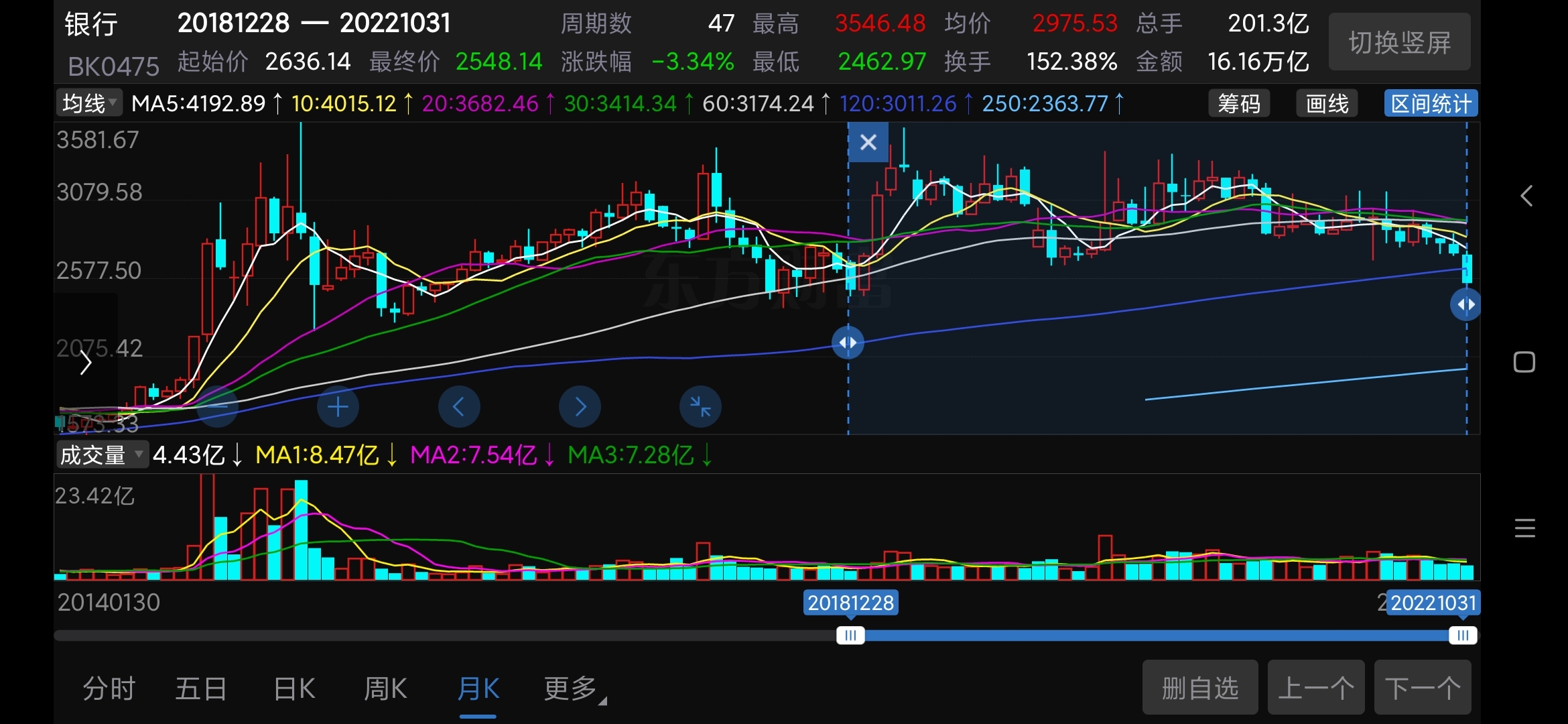The height and width of the screenshot is (724, 1568).
Task: Switch to the 周K weekly tab
Action: click(385, 689)
